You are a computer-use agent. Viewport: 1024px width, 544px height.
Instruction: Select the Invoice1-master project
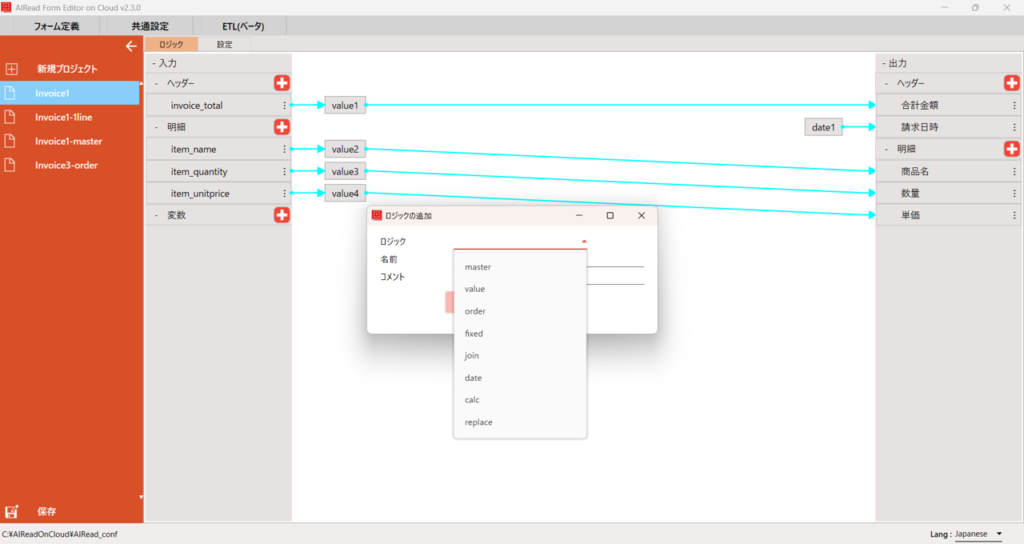68,141
